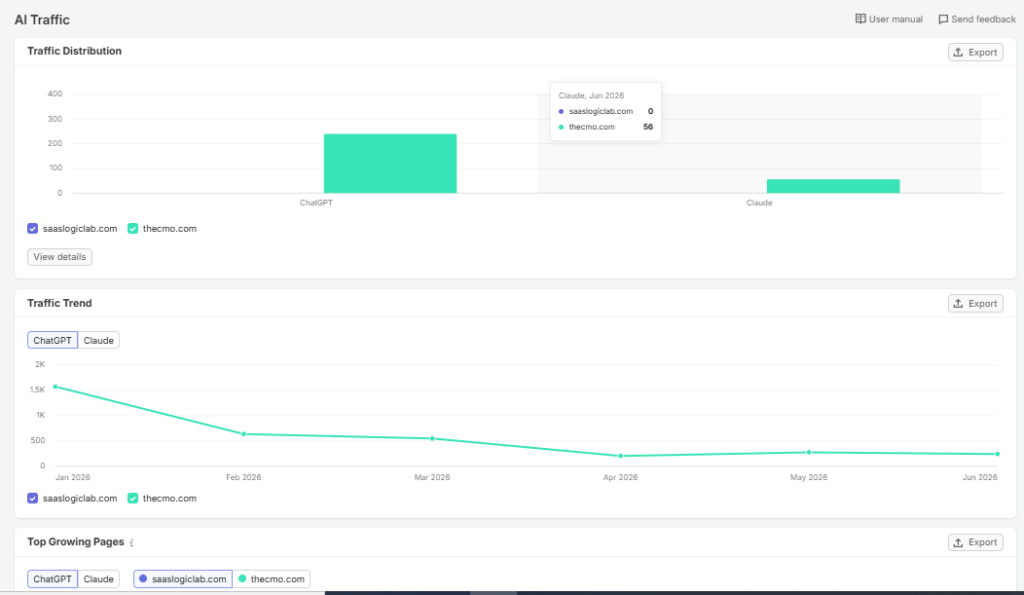Select ChatGPT tab in Traffic Trend
The image size is (1024, 595).
(52, 340)
